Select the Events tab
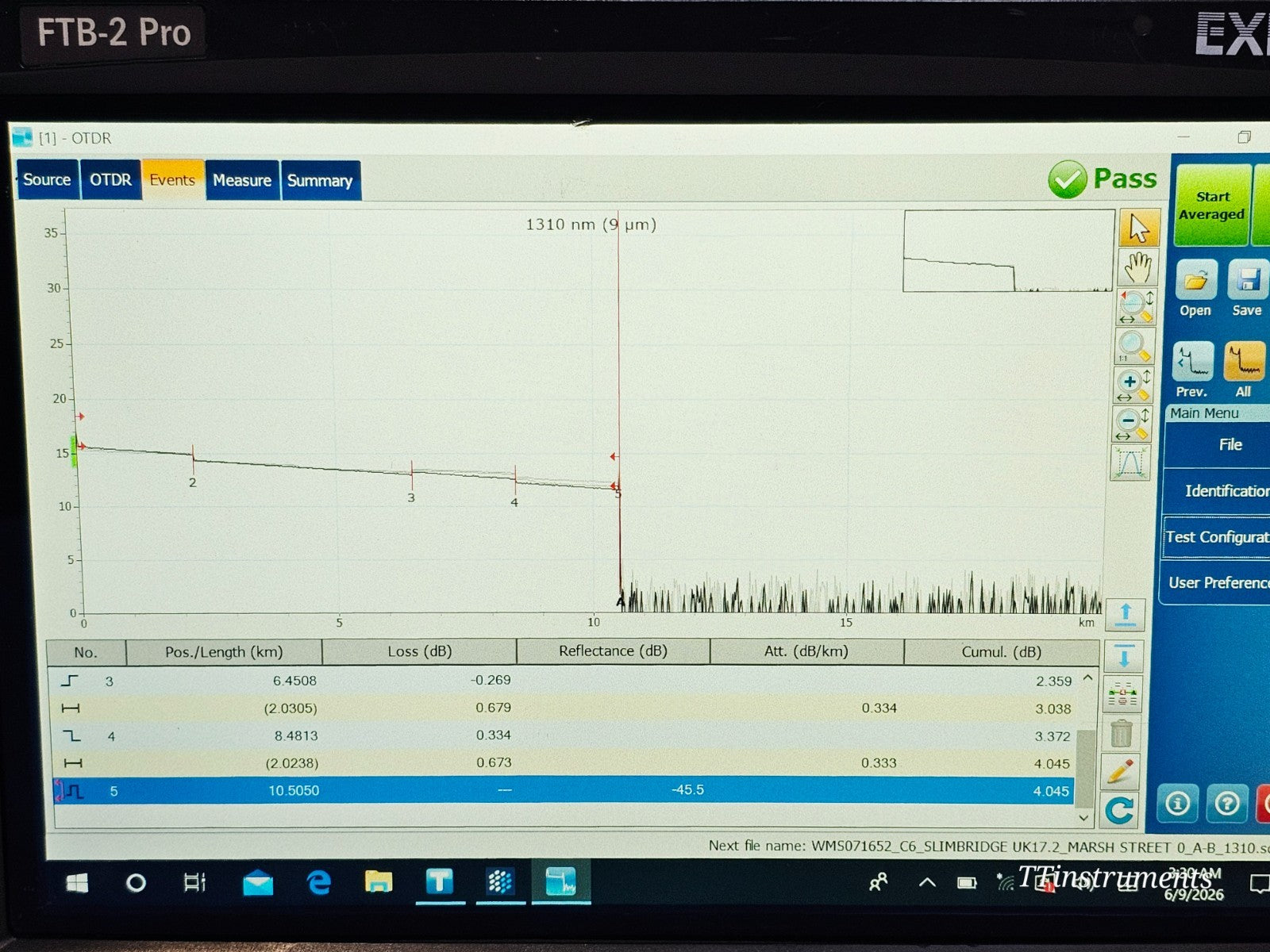This screenshot has width=1270, height=952. coord(172,180)
